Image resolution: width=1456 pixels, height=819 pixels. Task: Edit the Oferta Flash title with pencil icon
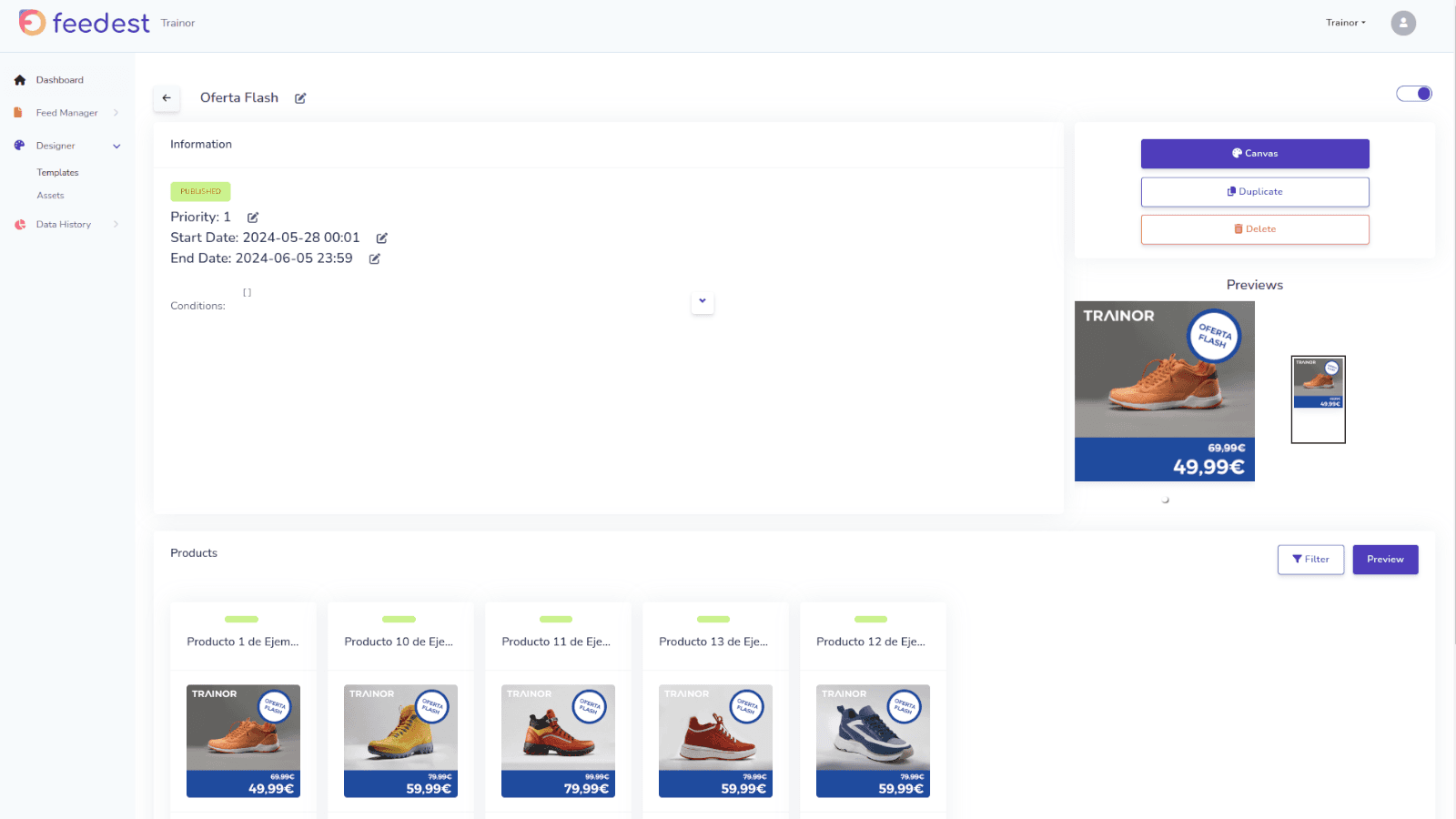[x=300, y=98]
